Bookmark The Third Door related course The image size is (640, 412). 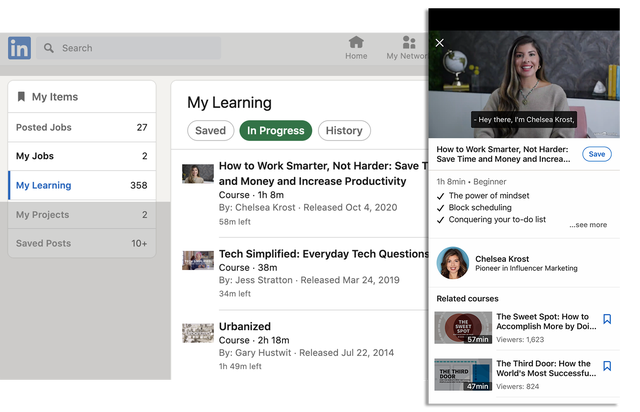(x=607, y=366)
